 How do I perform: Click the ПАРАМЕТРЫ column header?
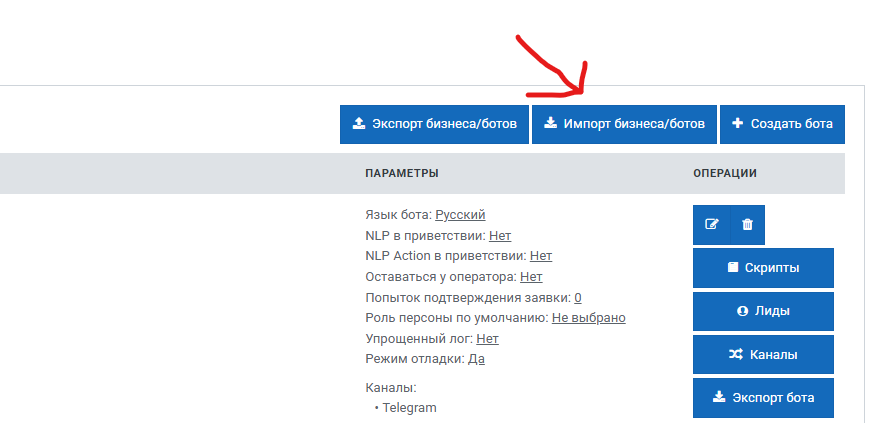pos(402,173)
